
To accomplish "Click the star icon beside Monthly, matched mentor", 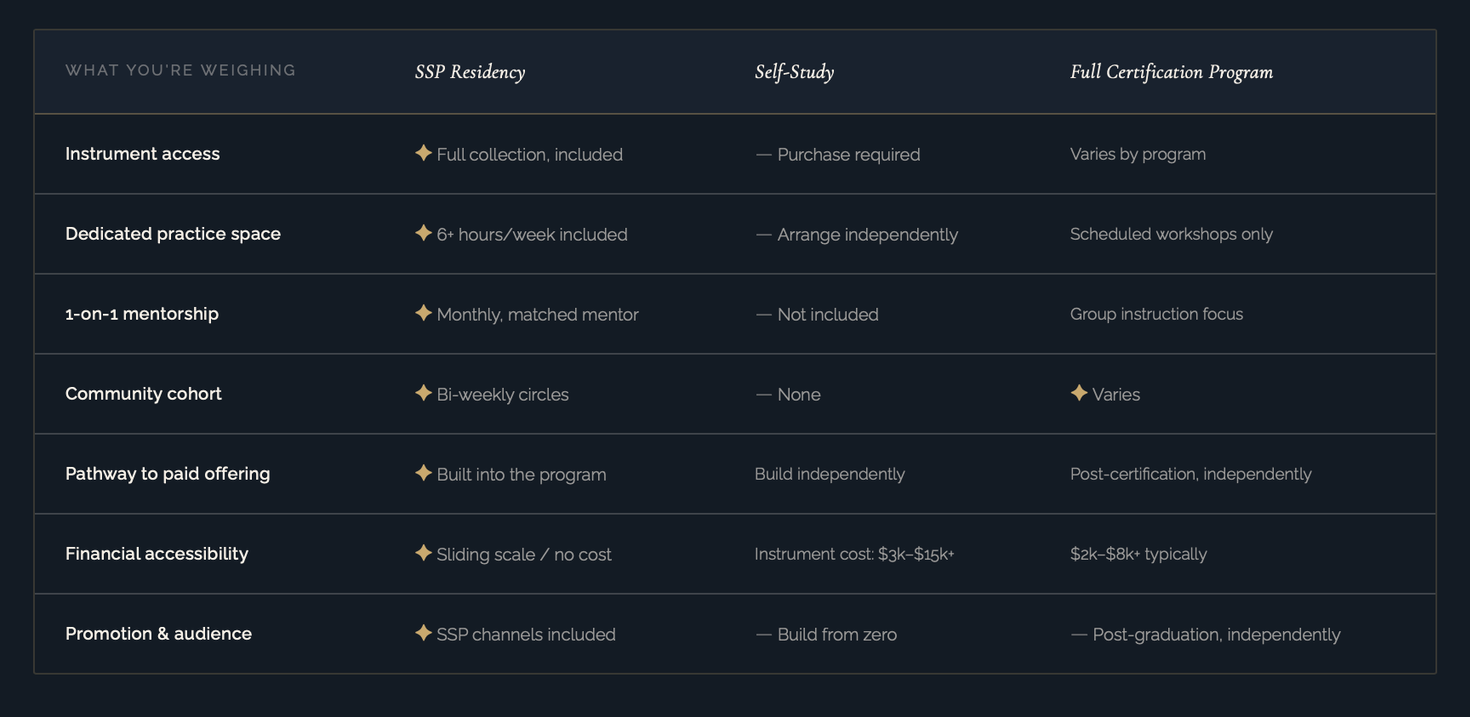I will [423, 313].
